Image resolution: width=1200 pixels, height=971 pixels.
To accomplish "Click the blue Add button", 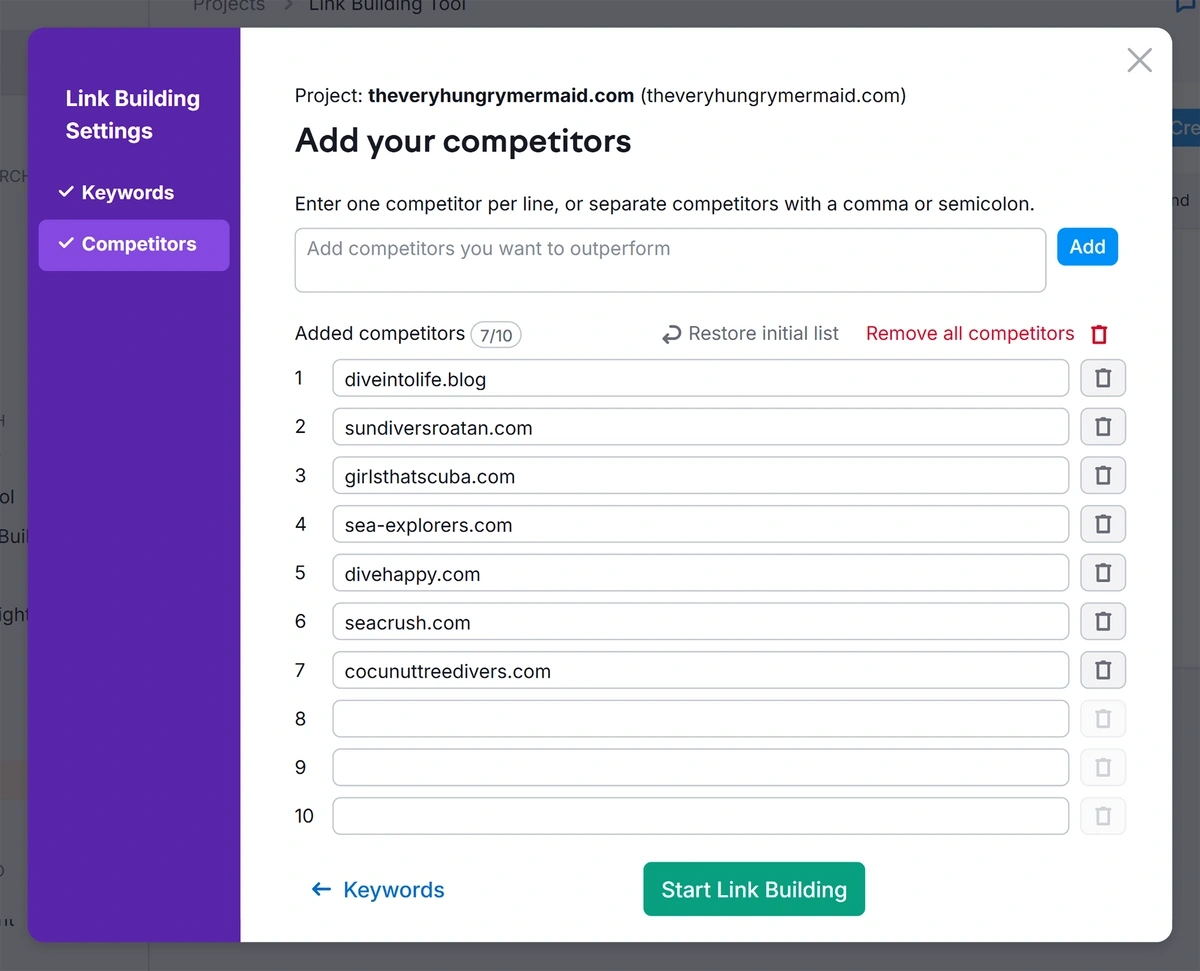I will click(x=1087, y=247).
